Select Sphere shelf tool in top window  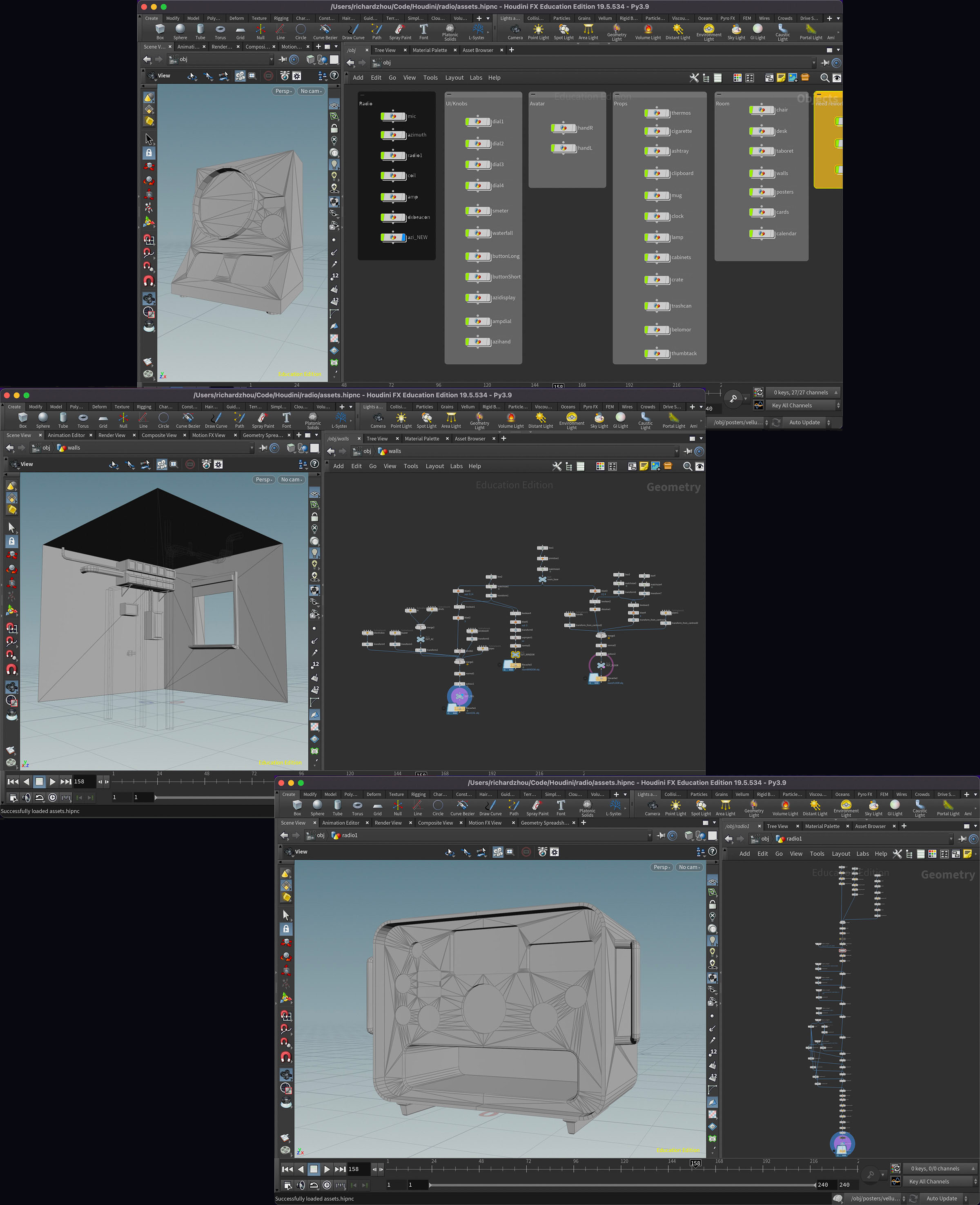[180, 31]
